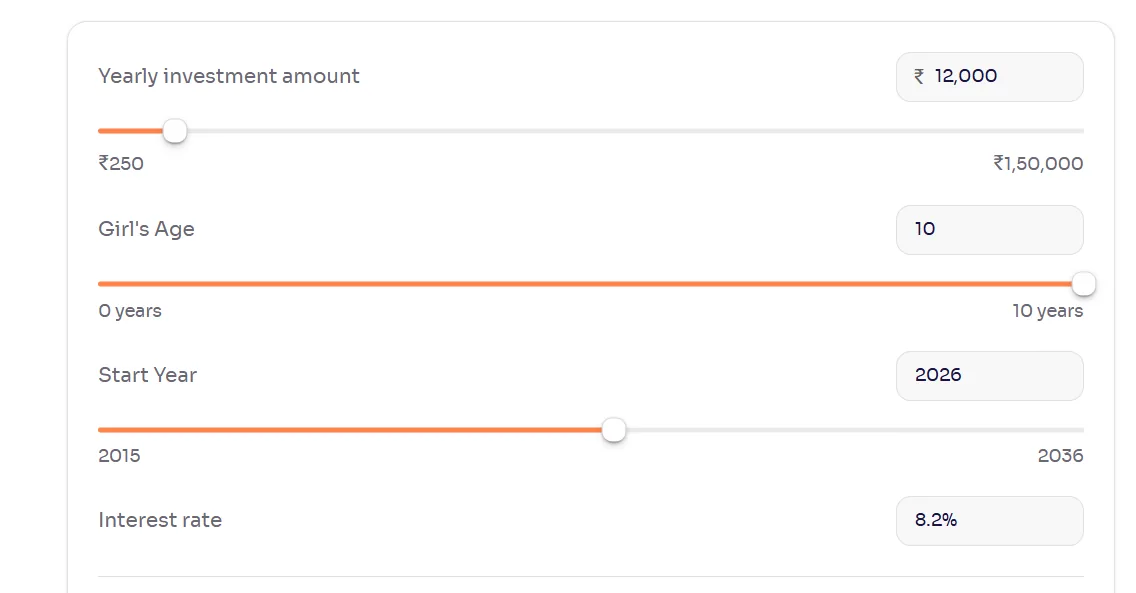The height and width of the screenshot is (593, 1136).
Task: Click the "0 years" minimum age label
Action: pos(130,311)
